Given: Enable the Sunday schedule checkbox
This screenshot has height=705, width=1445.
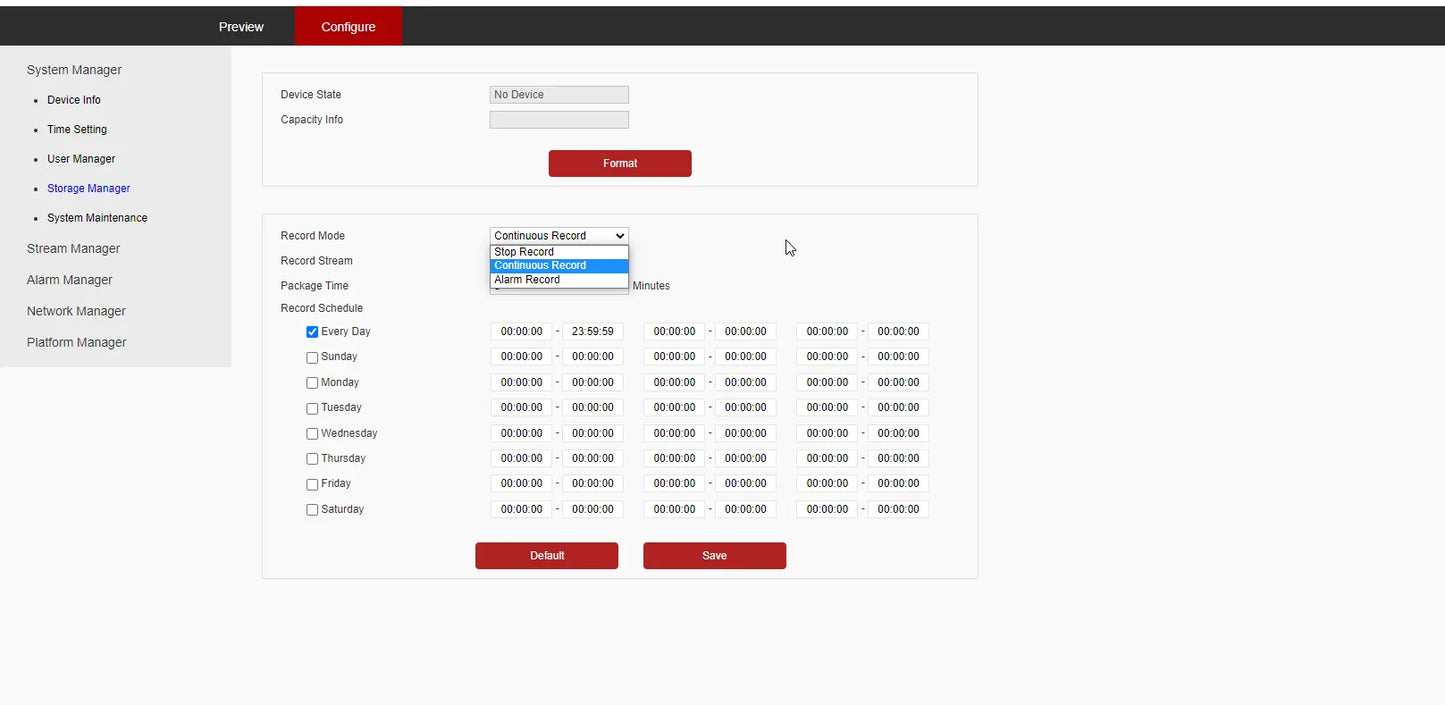Looking at the screenshot, I should coord(312,357).
